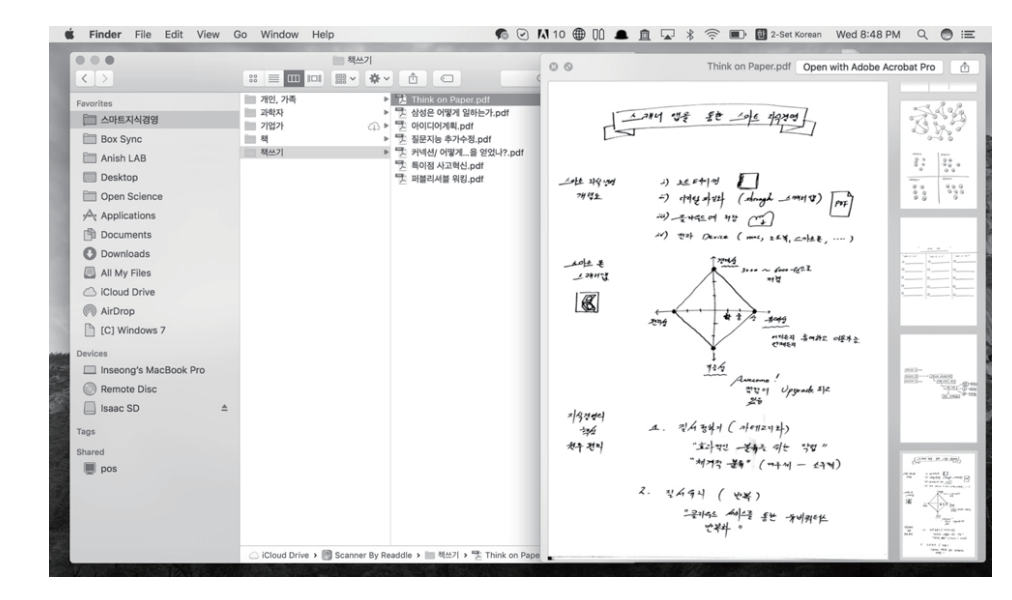This screenshot has height=600, width=1012.
Task: Click the Share icon in Quick Look preview
Action: [x=965, y=67]
